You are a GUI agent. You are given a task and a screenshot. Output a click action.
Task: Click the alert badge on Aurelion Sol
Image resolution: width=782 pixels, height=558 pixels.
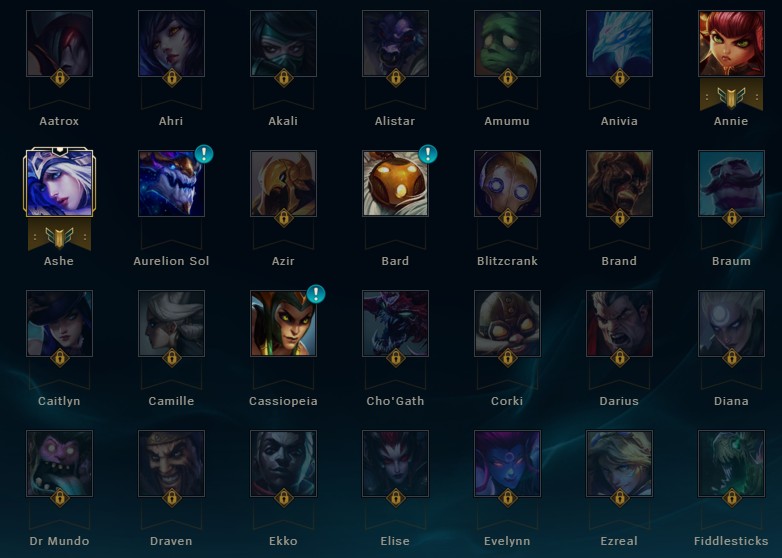(x=204, y=154)
